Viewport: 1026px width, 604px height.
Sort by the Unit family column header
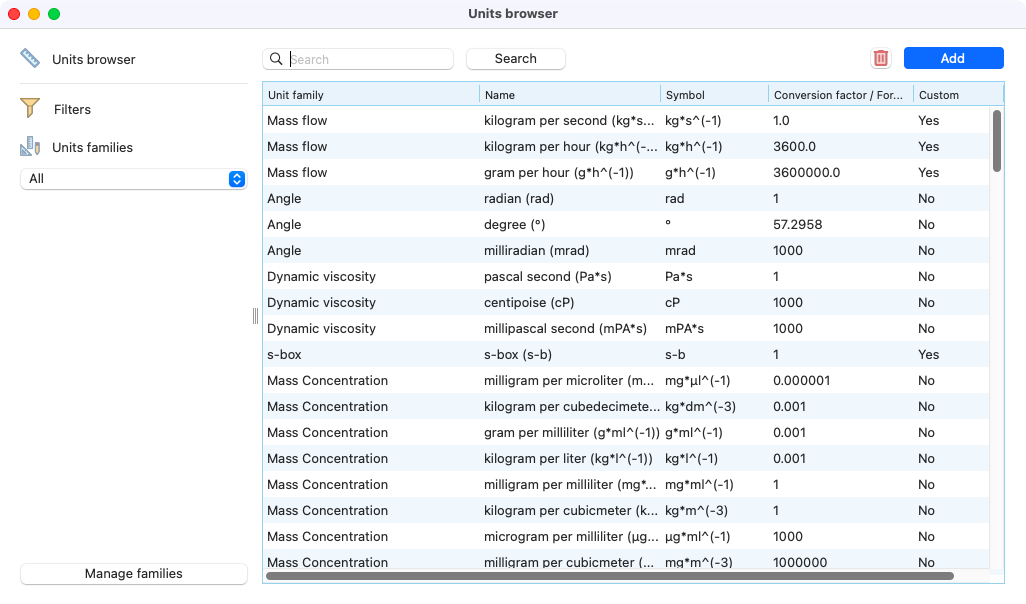coord(371,95)
